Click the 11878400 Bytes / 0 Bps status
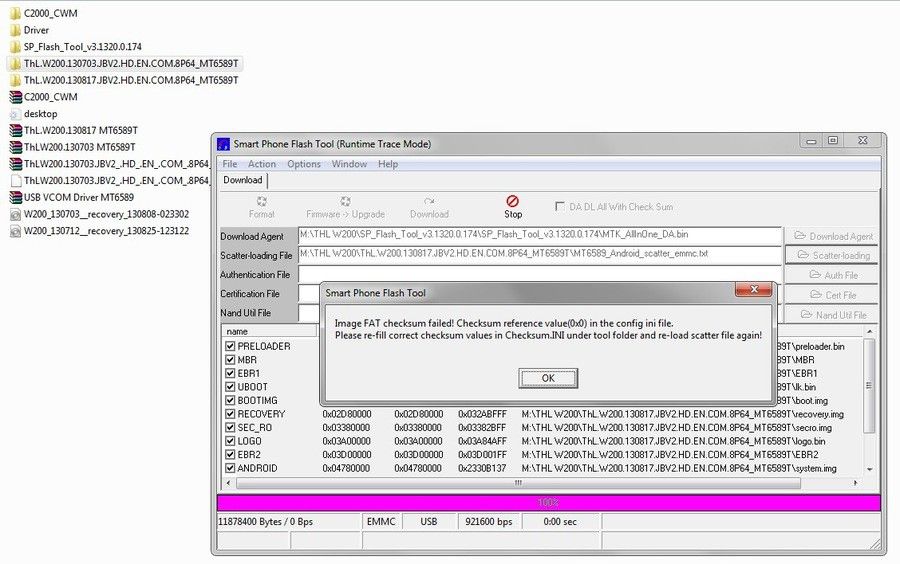Screen dimensions: 900x564 (x=289, y=522)
